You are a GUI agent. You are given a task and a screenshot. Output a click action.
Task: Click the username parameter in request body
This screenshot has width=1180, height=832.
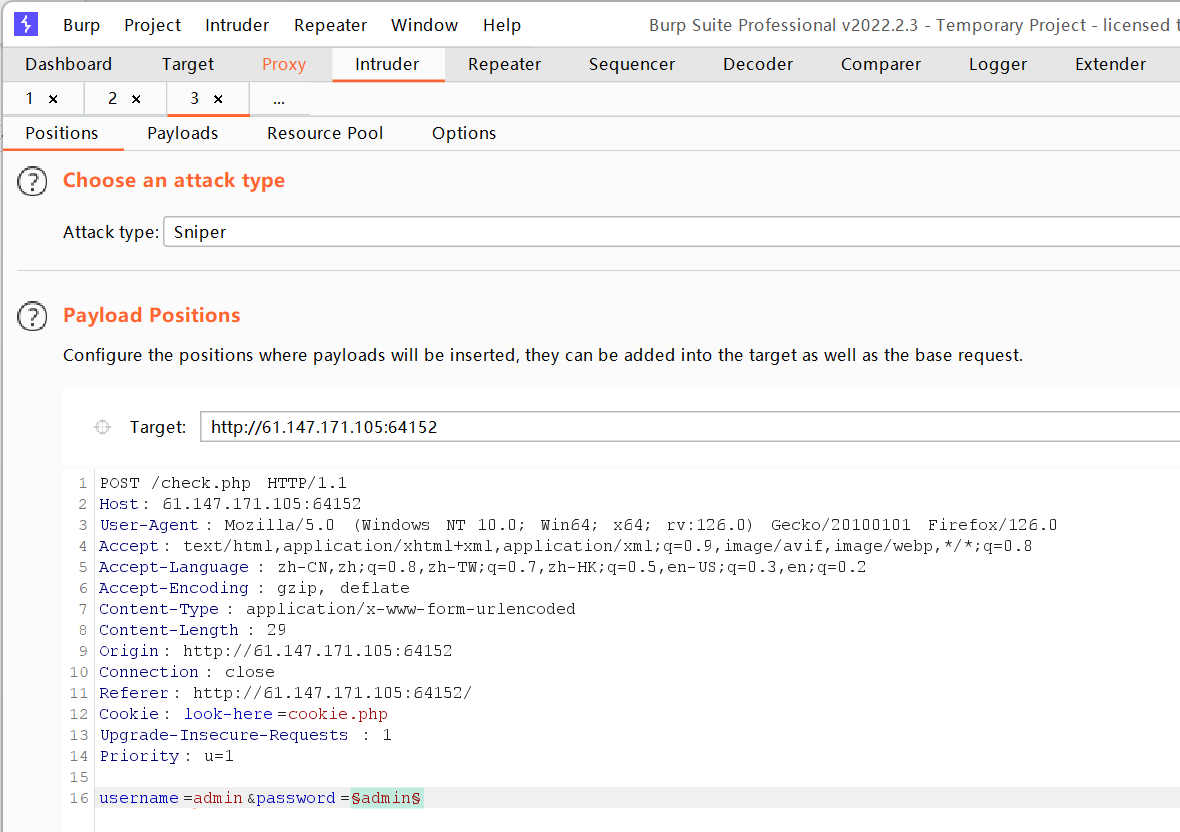pyautogui.click(x=139, y=798)
